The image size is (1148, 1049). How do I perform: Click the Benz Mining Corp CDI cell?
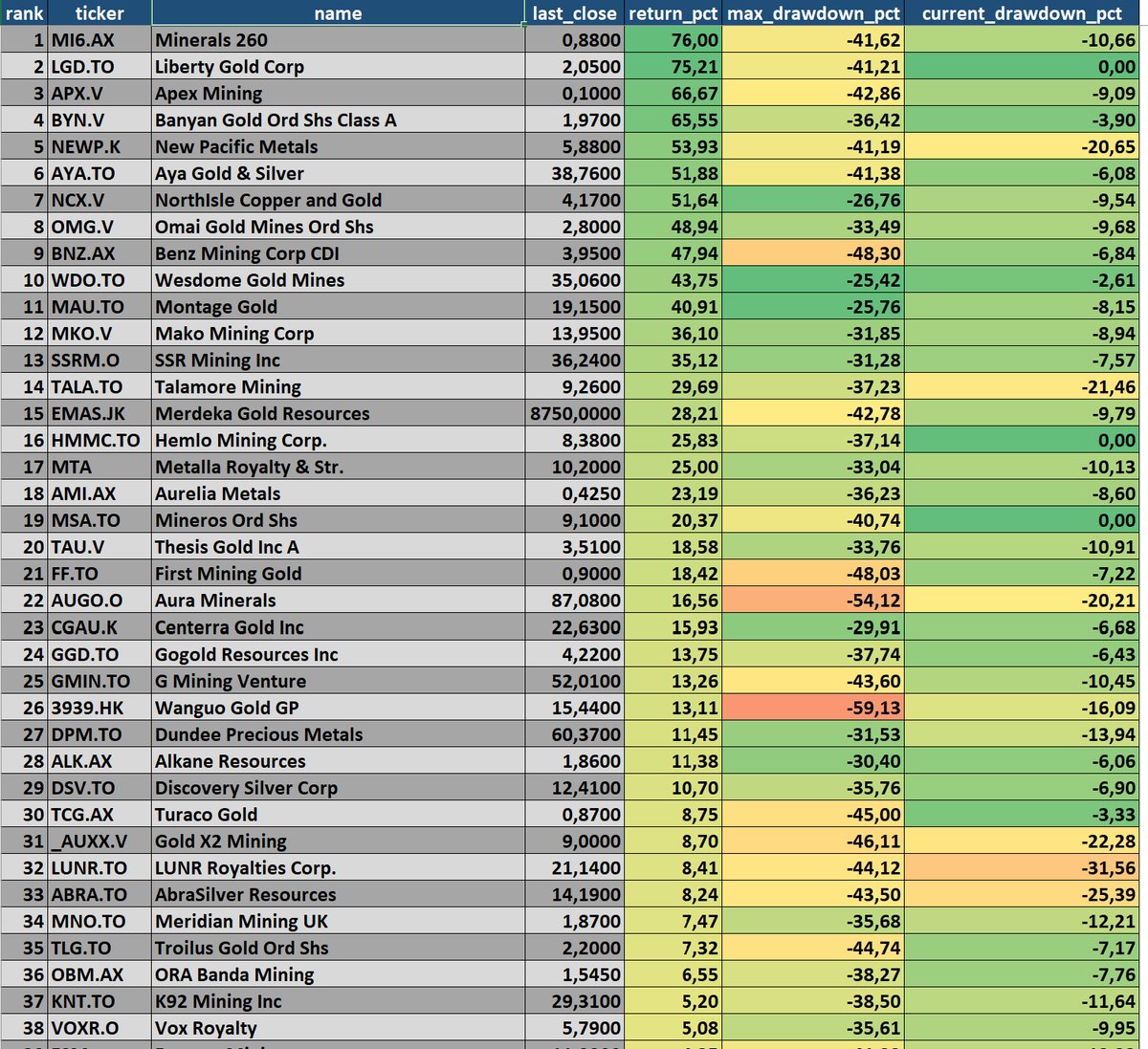click(338, 253)
